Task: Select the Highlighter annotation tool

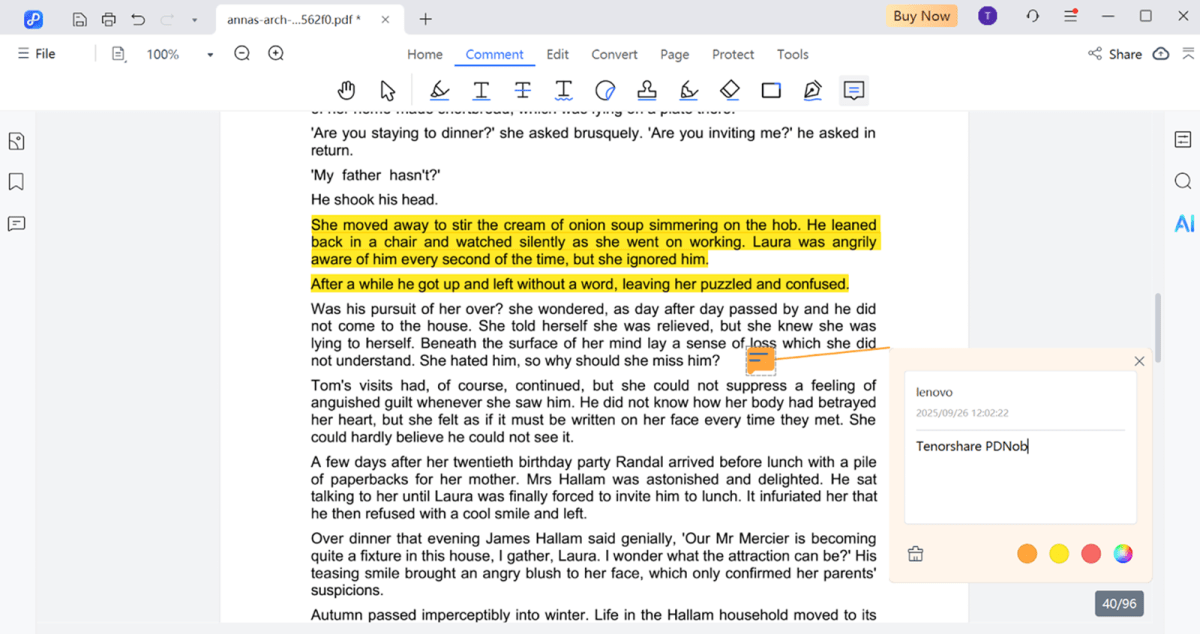Action: [x=440, y=90]
